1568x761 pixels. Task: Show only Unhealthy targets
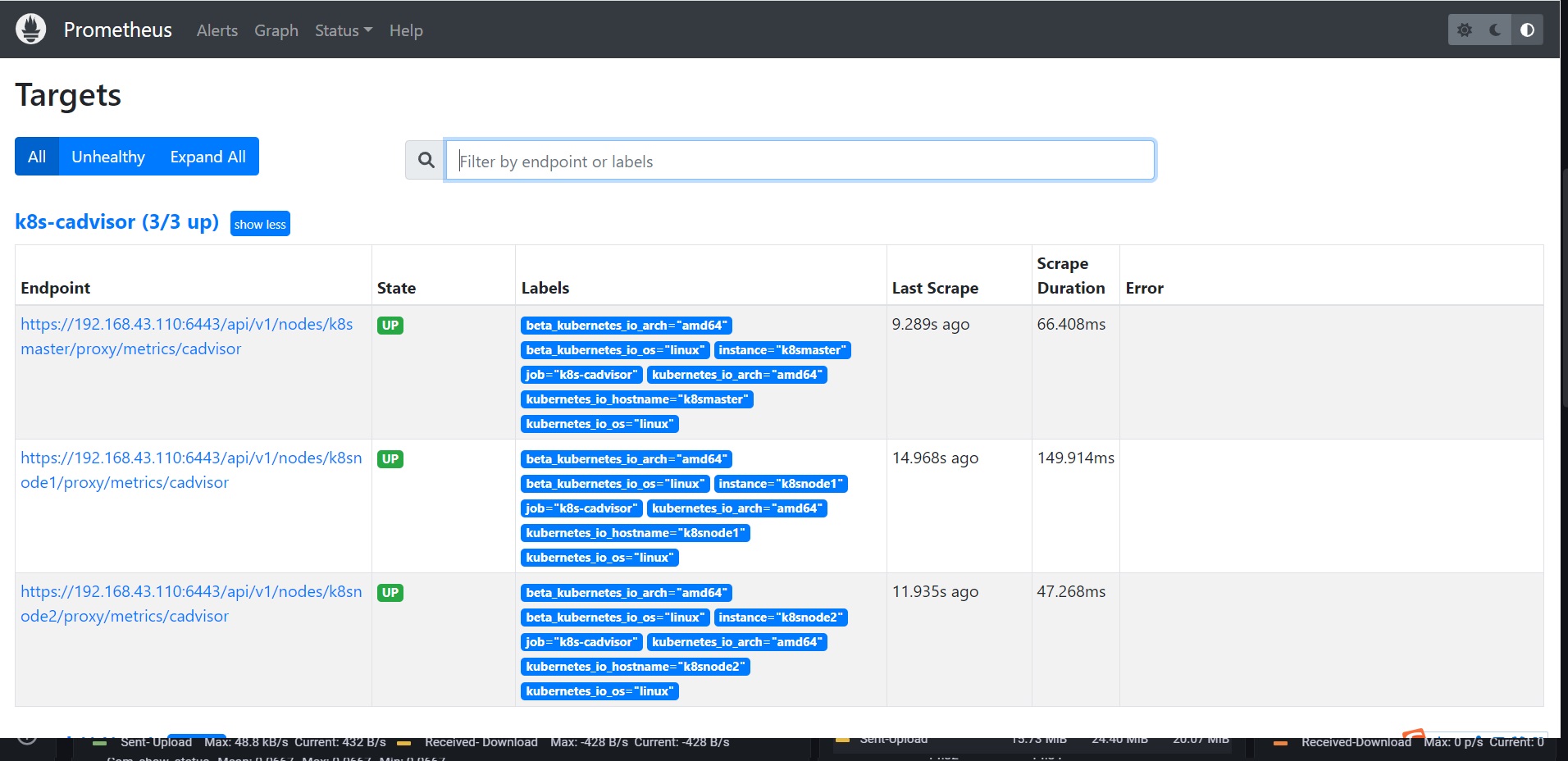click(108, 156)
